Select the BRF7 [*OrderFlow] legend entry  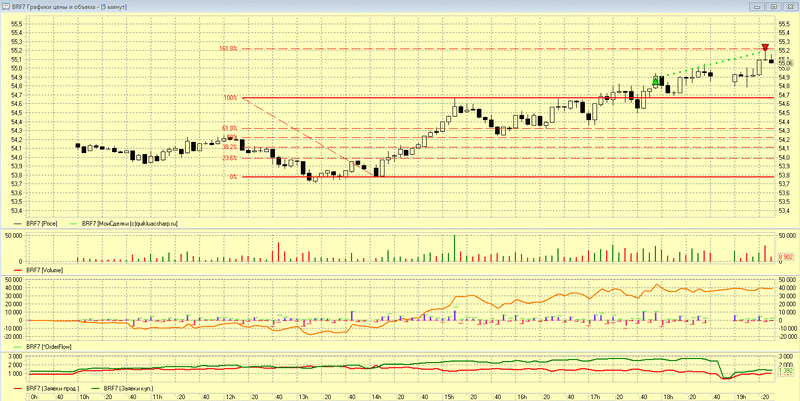pos(42,346)
